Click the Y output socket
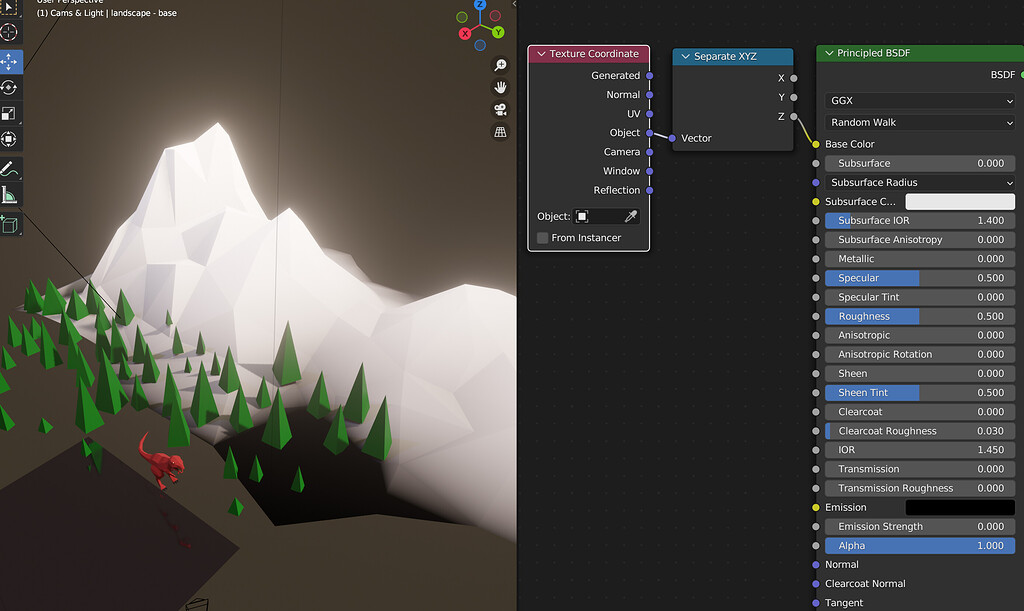This screenshot has height=611, width=1024. tap(793, 97)
